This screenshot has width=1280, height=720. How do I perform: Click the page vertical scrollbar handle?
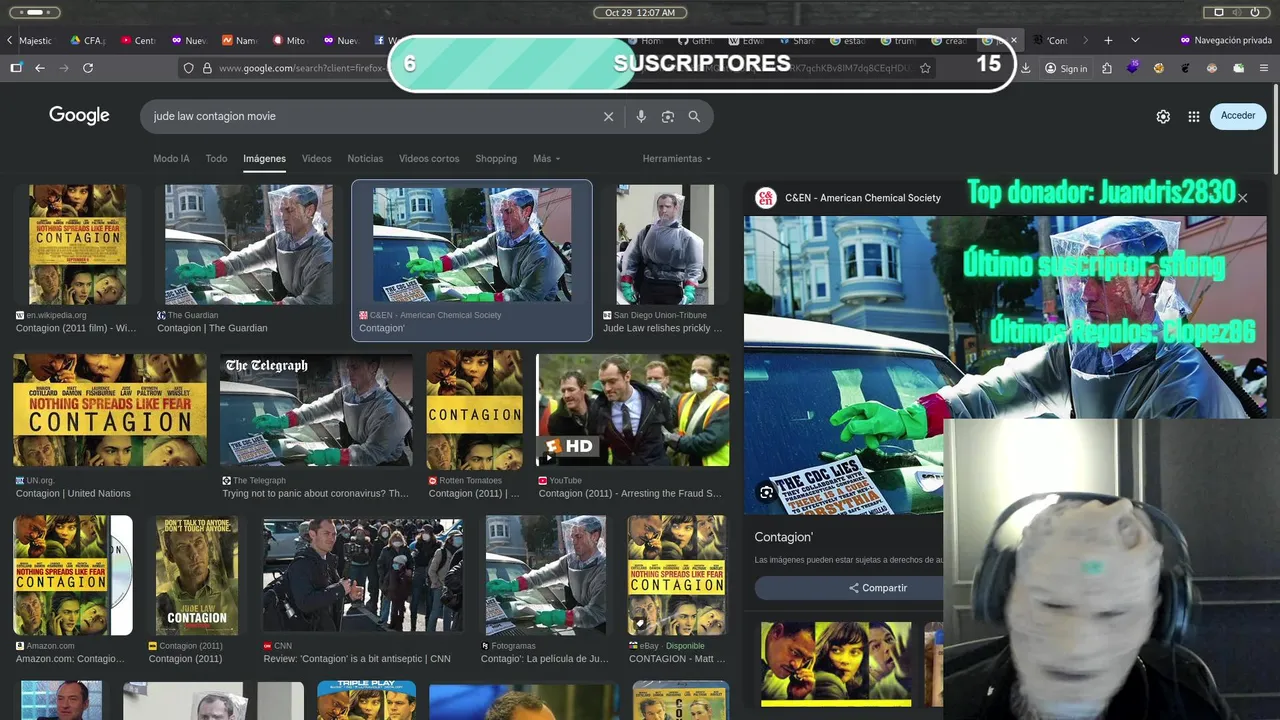(1275, 130)
